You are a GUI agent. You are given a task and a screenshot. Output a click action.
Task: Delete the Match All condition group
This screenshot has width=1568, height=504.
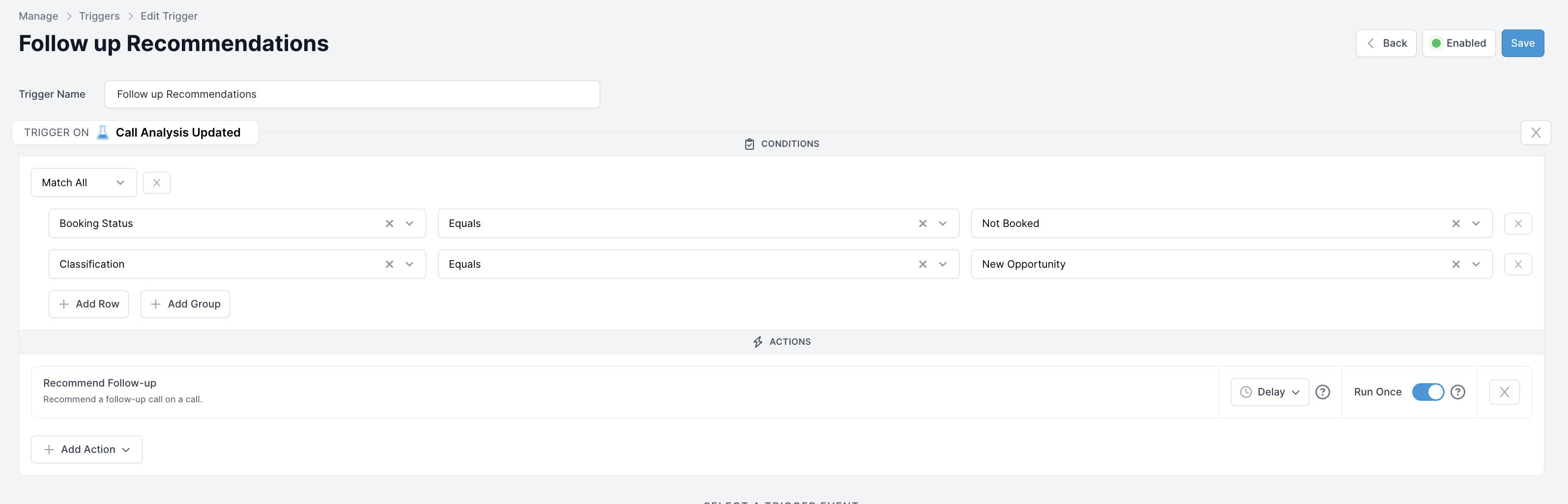156,182
